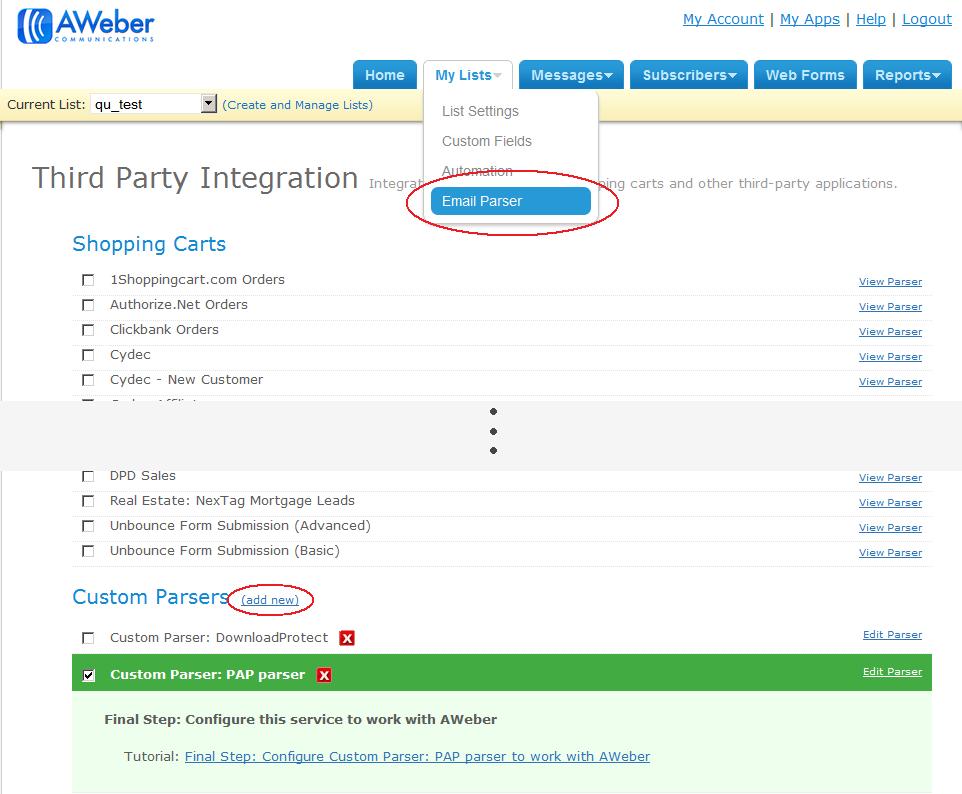Open the Web Forms tab

pyautogui.click(x=805, y=75)
